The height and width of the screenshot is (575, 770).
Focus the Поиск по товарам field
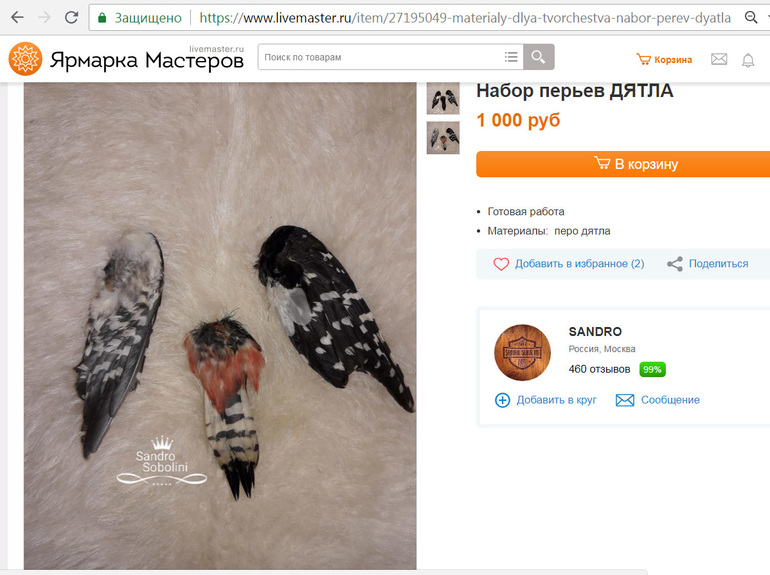click(378, 57)
